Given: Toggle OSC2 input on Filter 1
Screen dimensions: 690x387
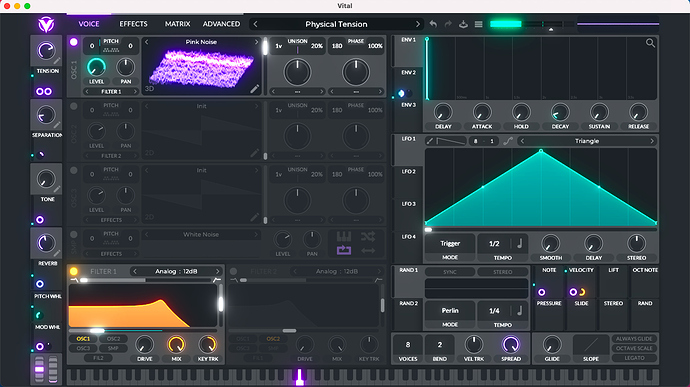Looking at the screenshot, I should pos(113,339).
